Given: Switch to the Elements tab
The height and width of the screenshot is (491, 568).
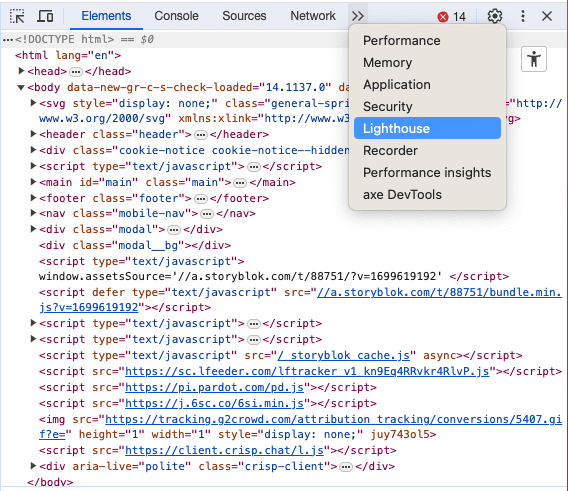Looking at the screenshot, I should point(106,16).
